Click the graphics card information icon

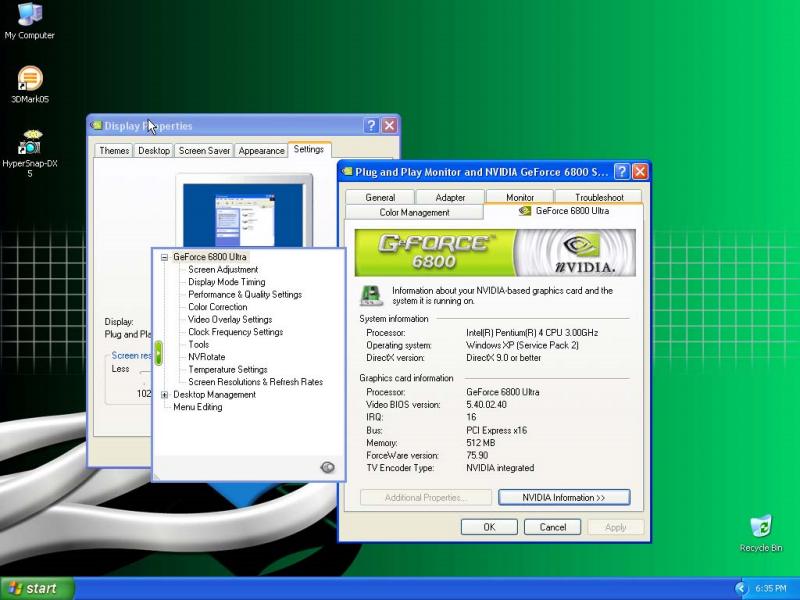pyautogui.click(x=371, y=295)
